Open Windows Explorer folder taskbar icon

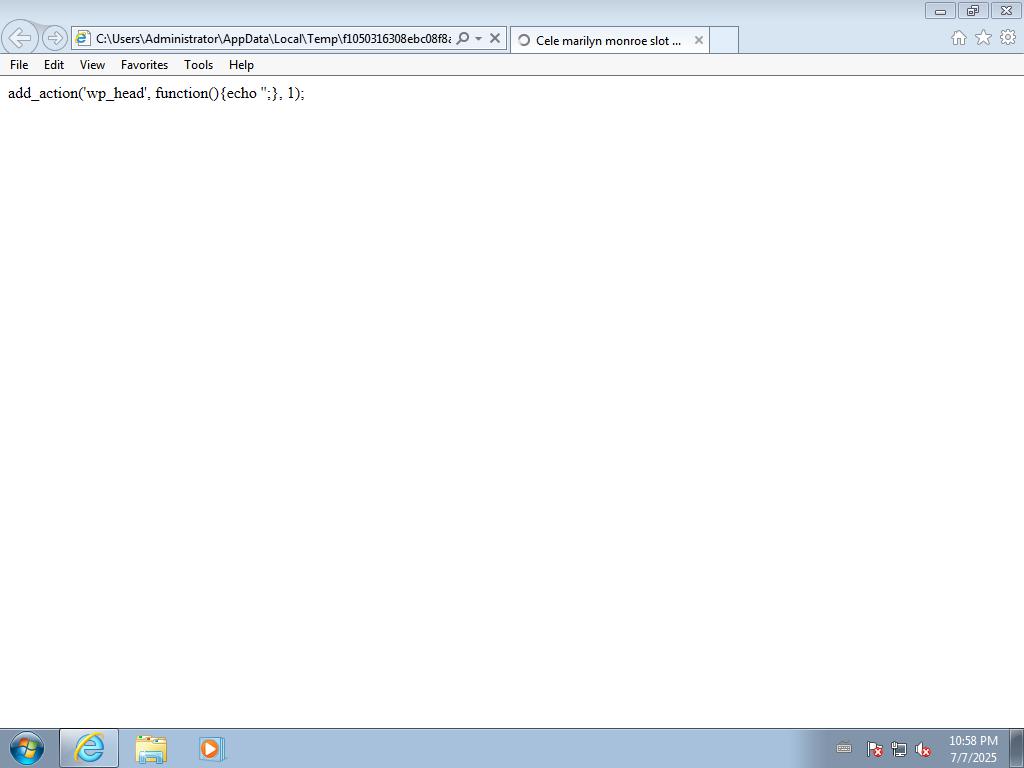[x=151, y=748]
